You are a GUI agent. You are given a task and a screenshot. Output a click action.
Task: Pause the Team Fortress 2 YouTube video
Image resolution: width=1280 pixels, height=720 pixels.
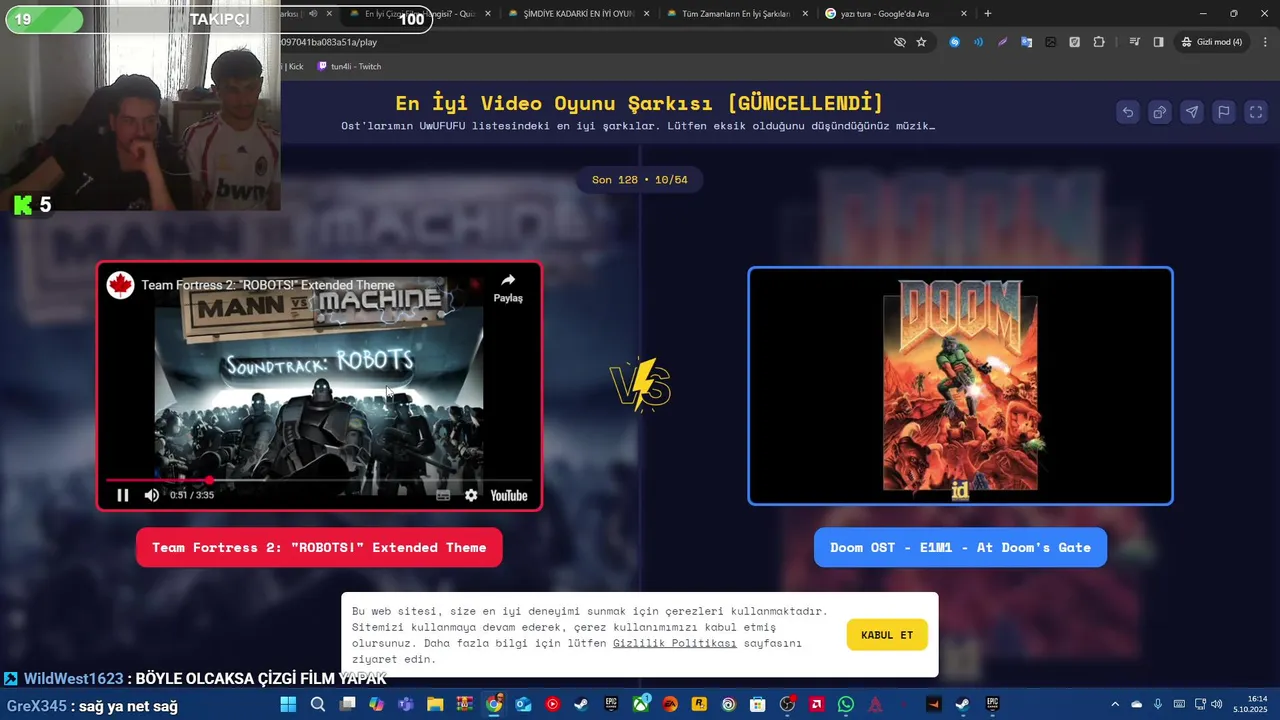(x=123, y=495)
